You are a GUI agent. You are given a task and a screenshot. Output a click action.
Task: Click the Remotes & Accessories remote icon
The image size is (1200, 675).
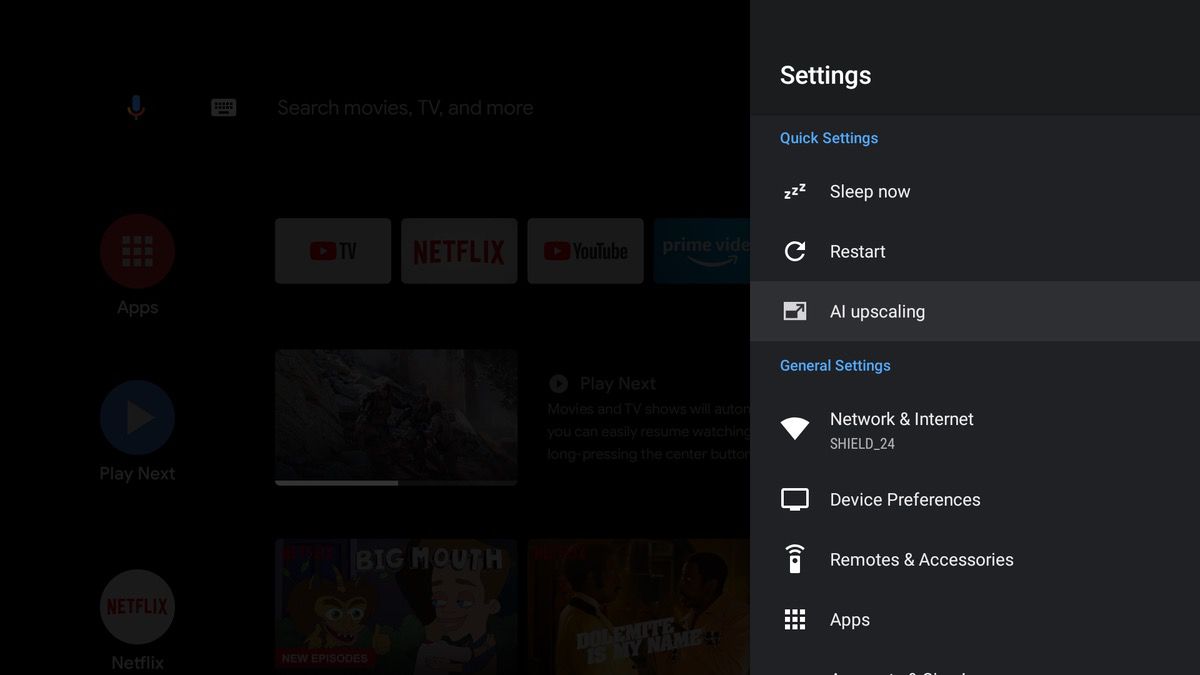point(795,560)
